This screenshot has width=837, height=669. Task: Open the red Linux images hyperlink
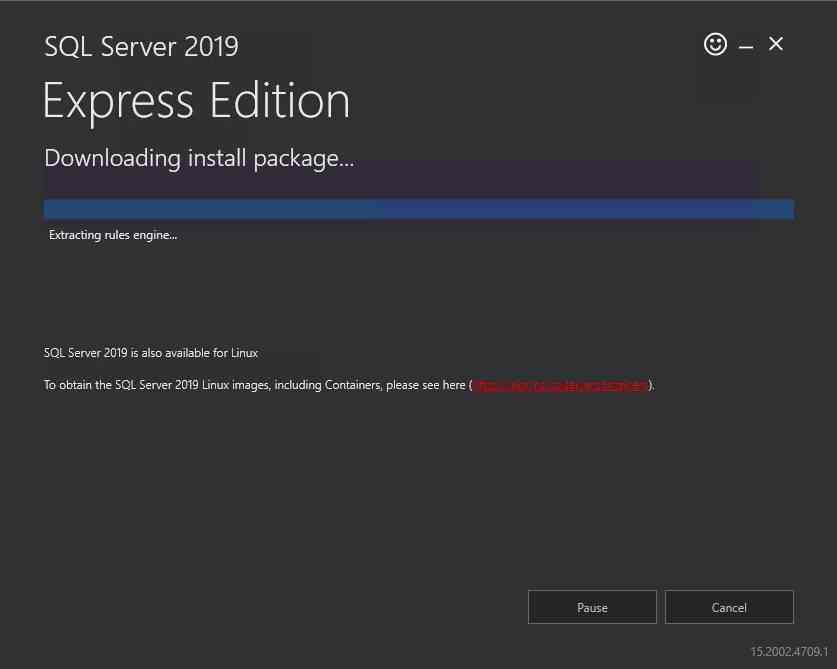[x=562, y=385]
